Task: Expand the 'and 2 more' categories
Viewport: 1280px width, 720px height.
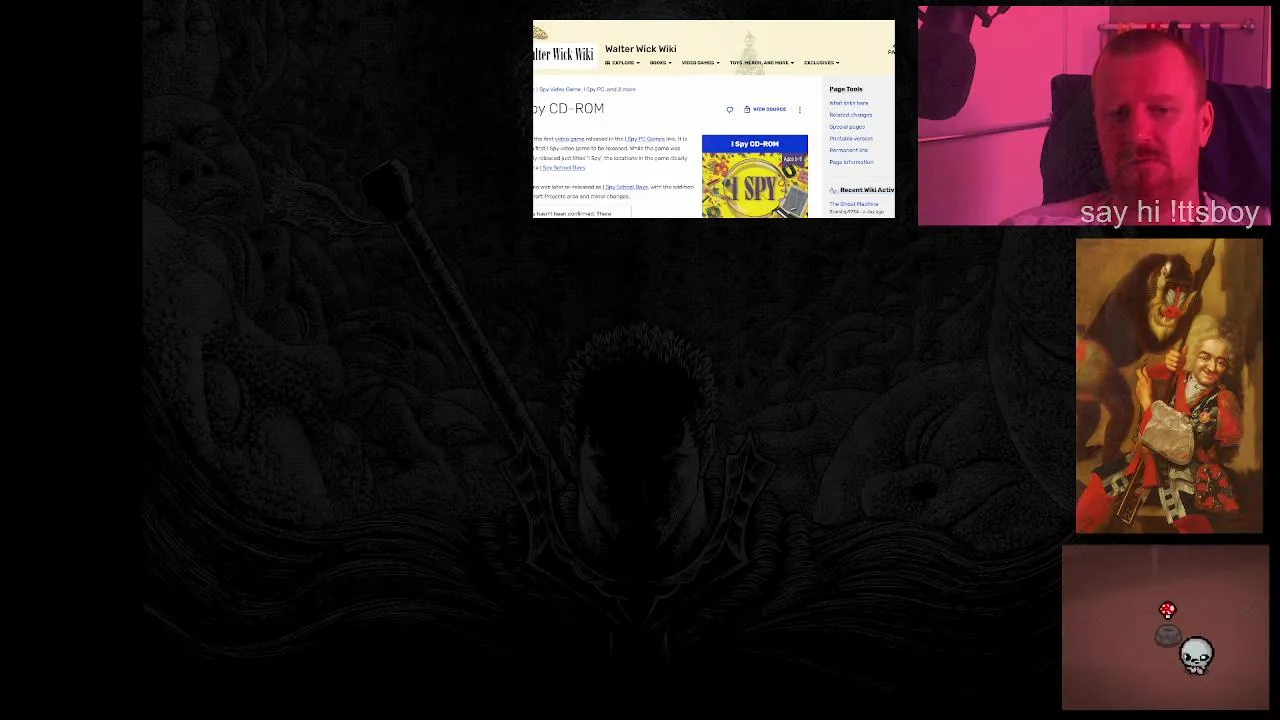Action: (x=622, y=89)
